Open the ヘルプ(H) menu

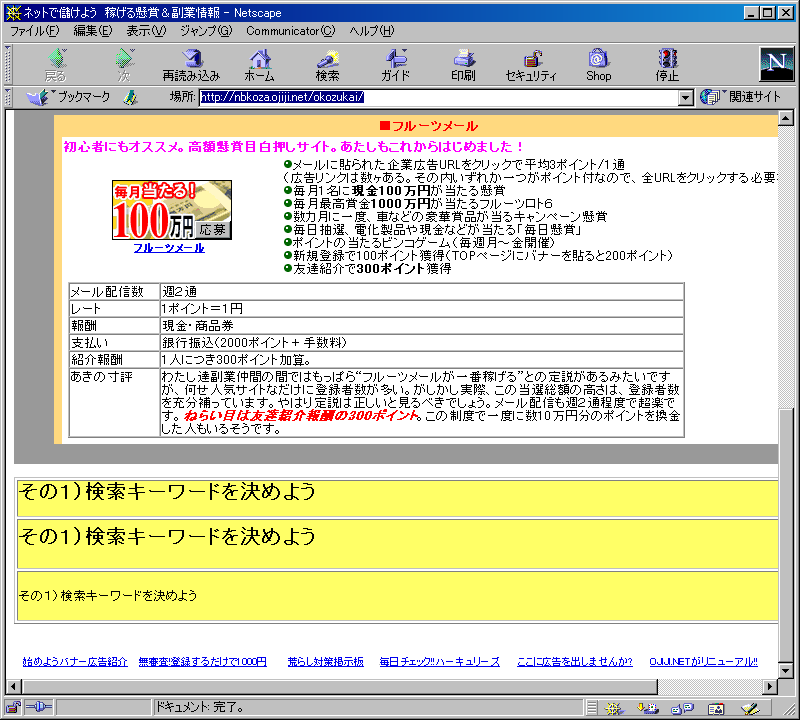pyautogui.click(x=372, y=31)
